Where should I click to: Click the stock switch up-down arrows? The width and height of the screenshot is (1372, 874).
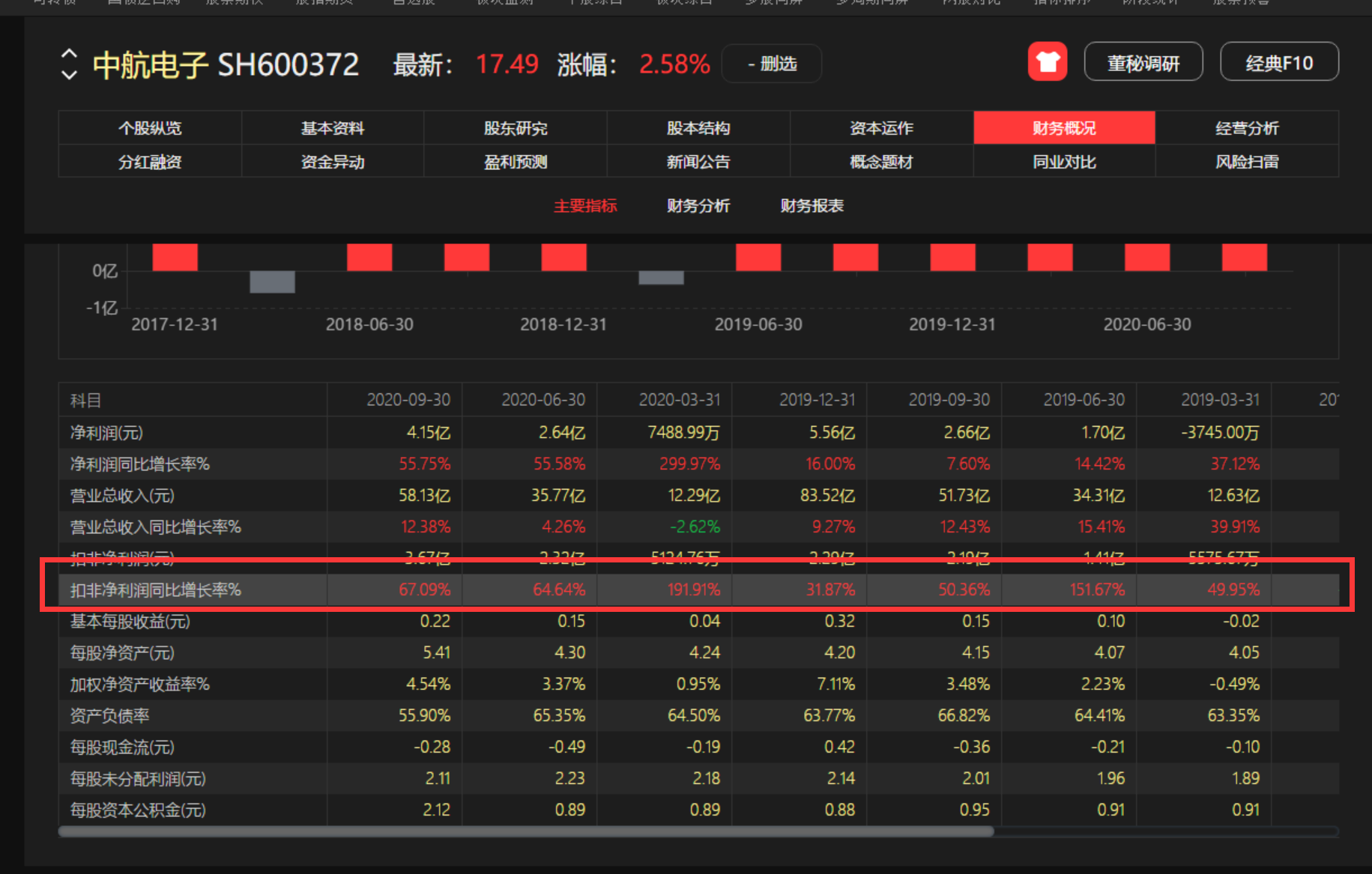[x=69, y=64]
